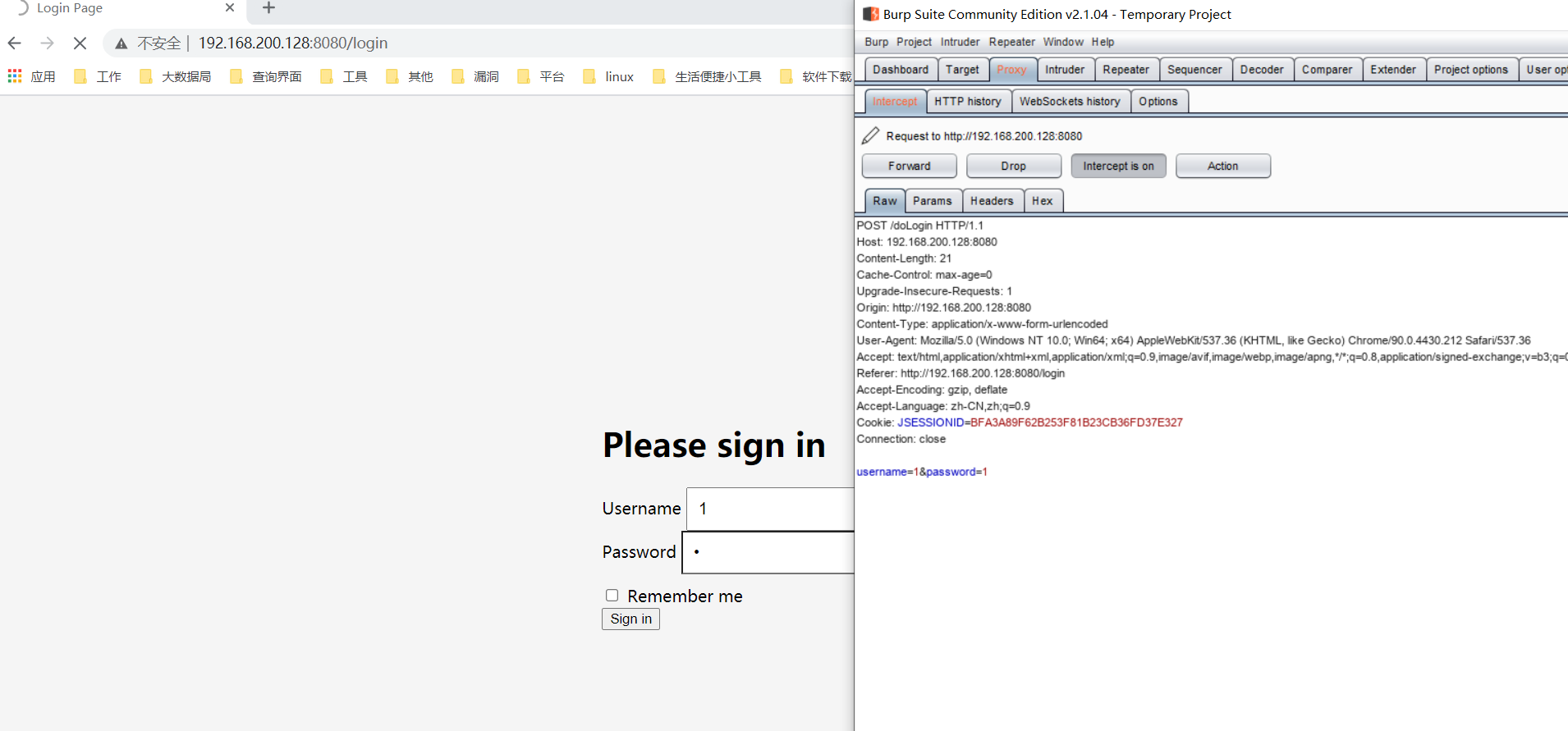Screen dimensions: 1568x731
Task: Drop the intercepted request
Action: 1013,166
